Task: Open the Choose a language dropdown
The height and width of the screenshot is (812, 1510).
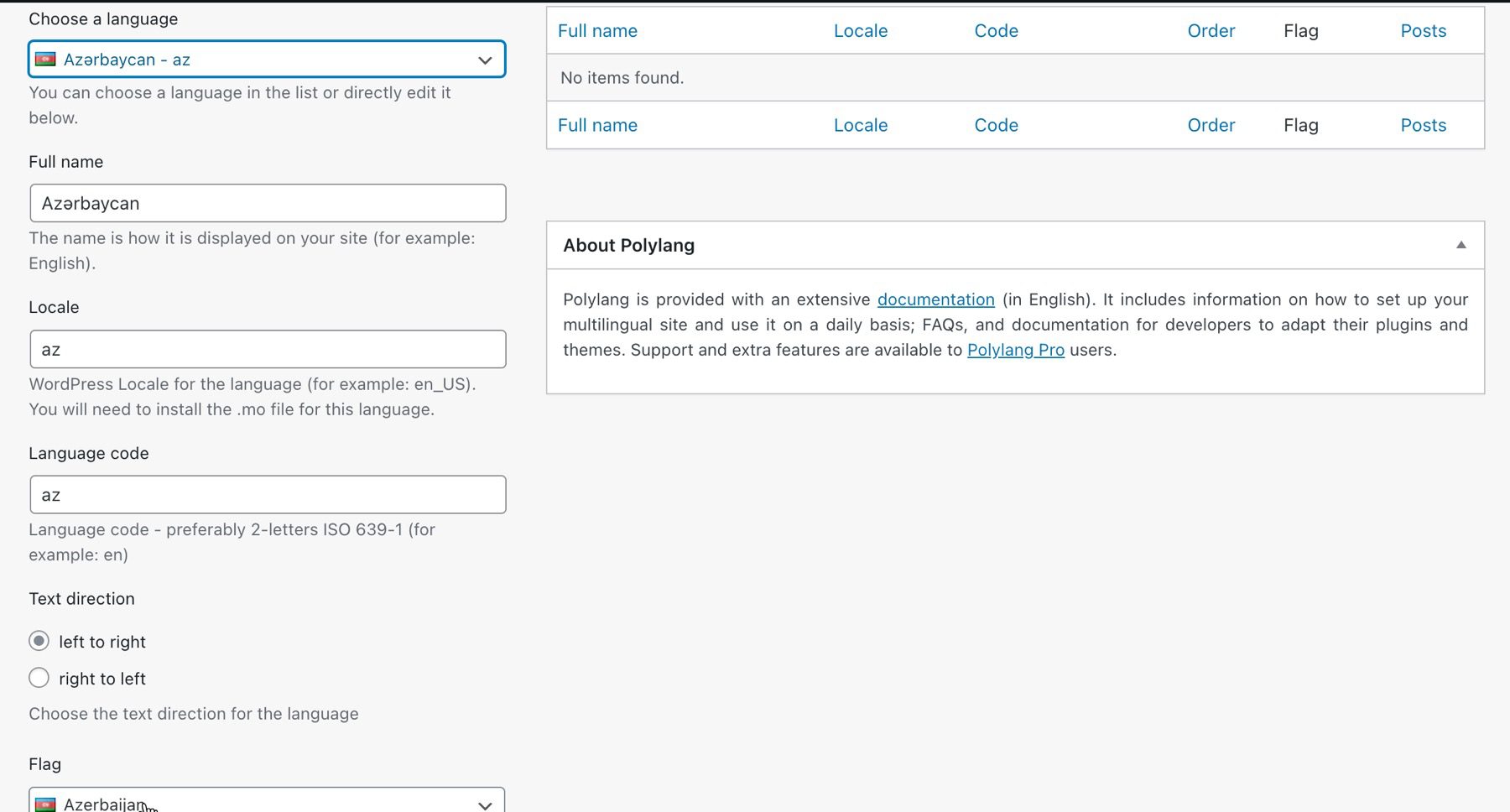Action: 267,60
